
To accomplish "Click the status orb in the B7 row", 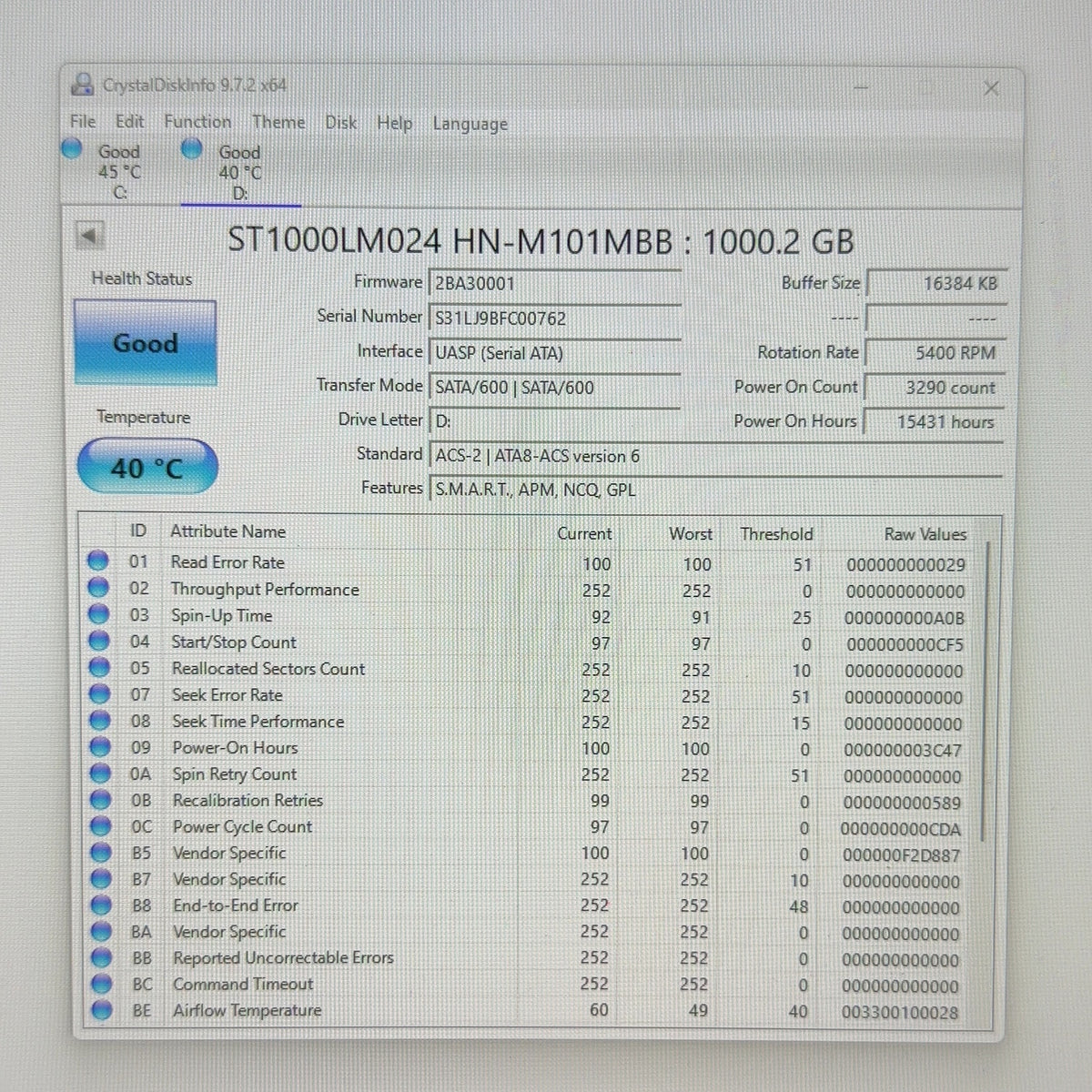I will click(100, 878).
